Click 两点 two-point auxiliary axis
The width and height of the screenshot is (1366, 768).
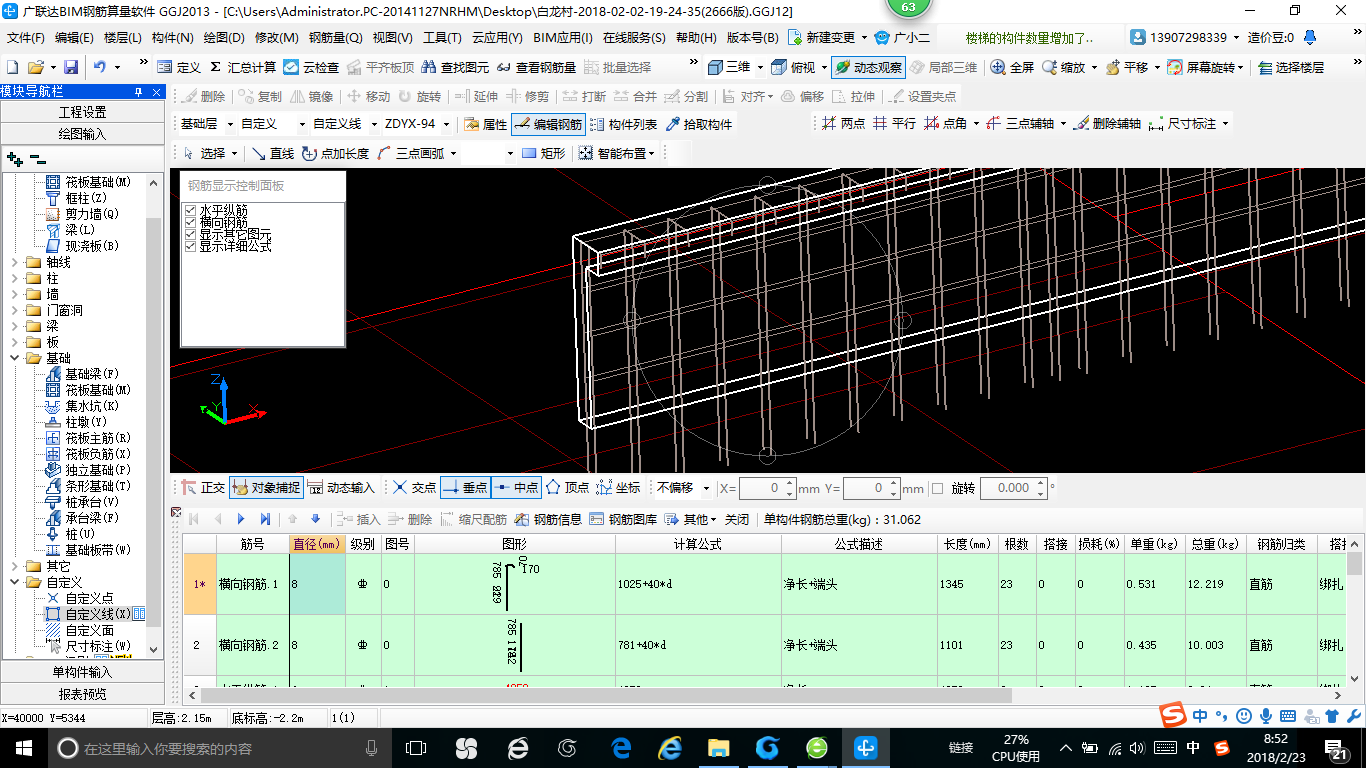coord(843,123)
